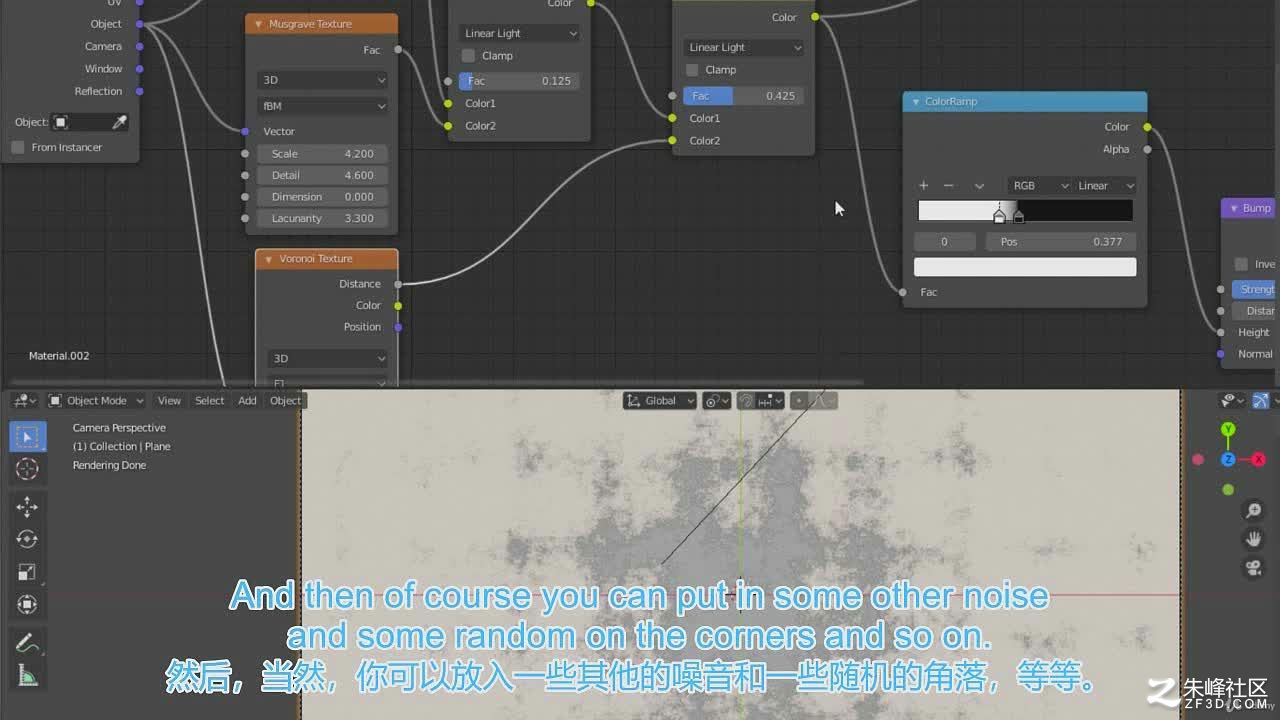Use the Object field eyedropper icon
Screen dimensions: 1280x720
[x=119, y=122]
